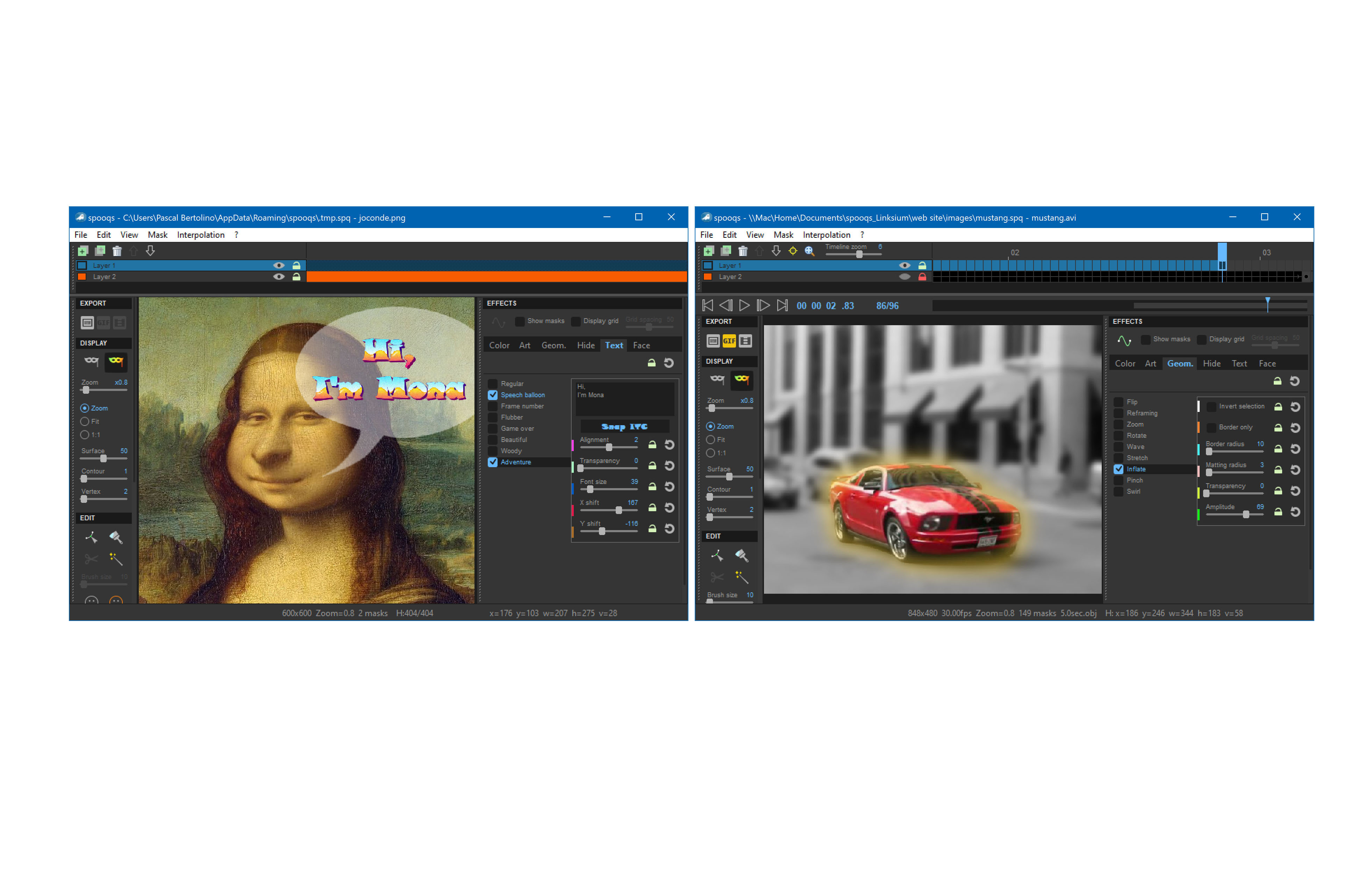Reset the Amplitude parameter
Viewport: 1372px width, 878px height.
click(x=1295, y=512)
